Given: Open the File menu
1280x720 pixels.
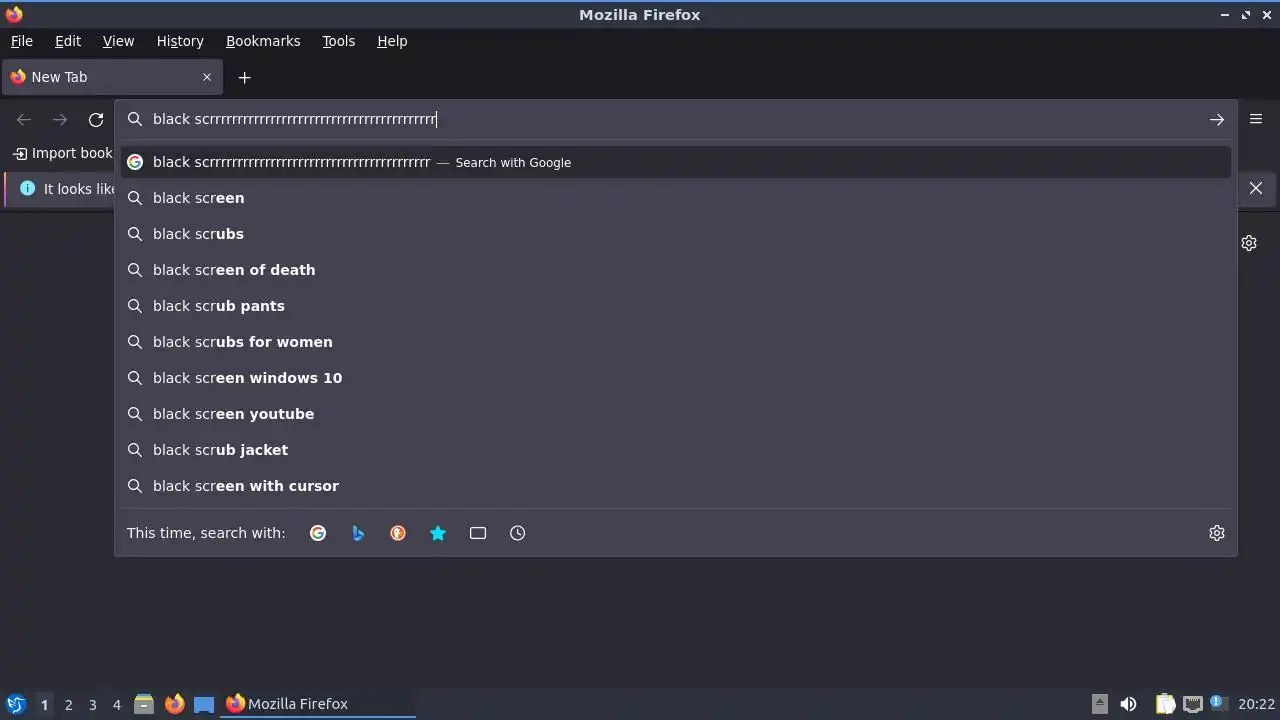Looking at the screenshot, I should [x=21, y=41].
